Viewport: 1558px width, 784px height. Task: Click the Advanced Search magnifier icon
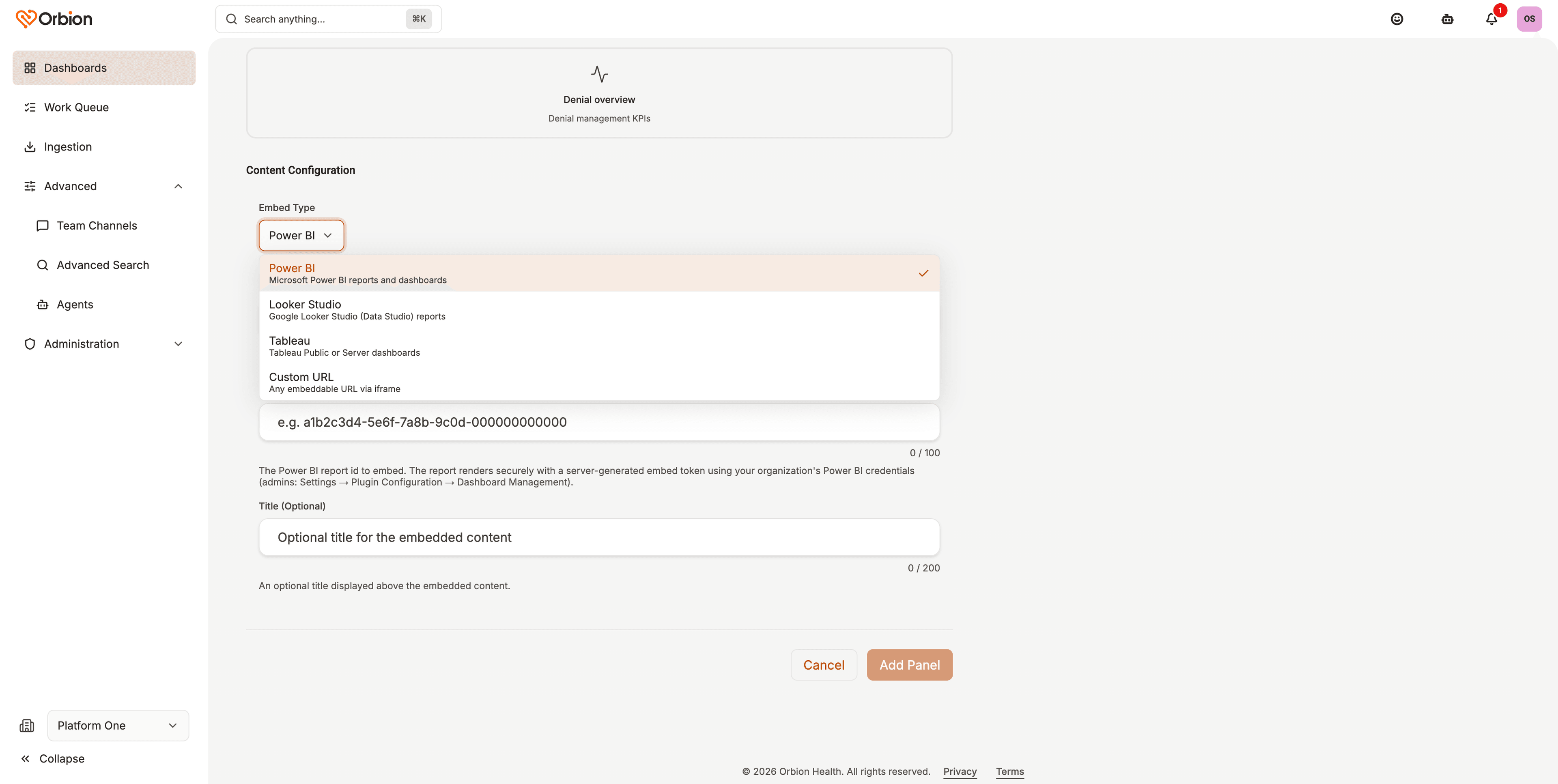(x=42, y=265)
